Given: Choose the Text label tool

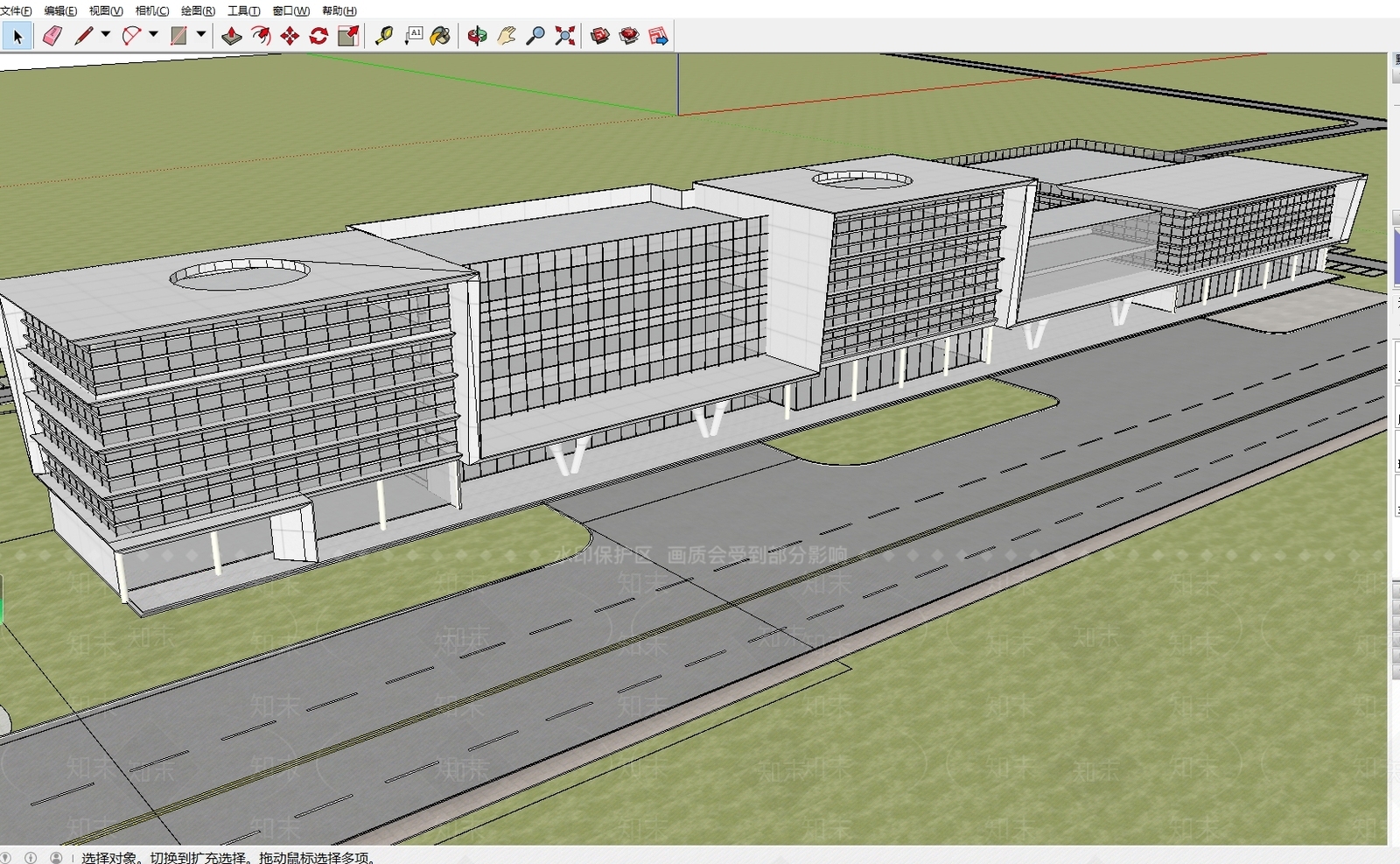Looking at the screenshot, I should click(413, 36).
